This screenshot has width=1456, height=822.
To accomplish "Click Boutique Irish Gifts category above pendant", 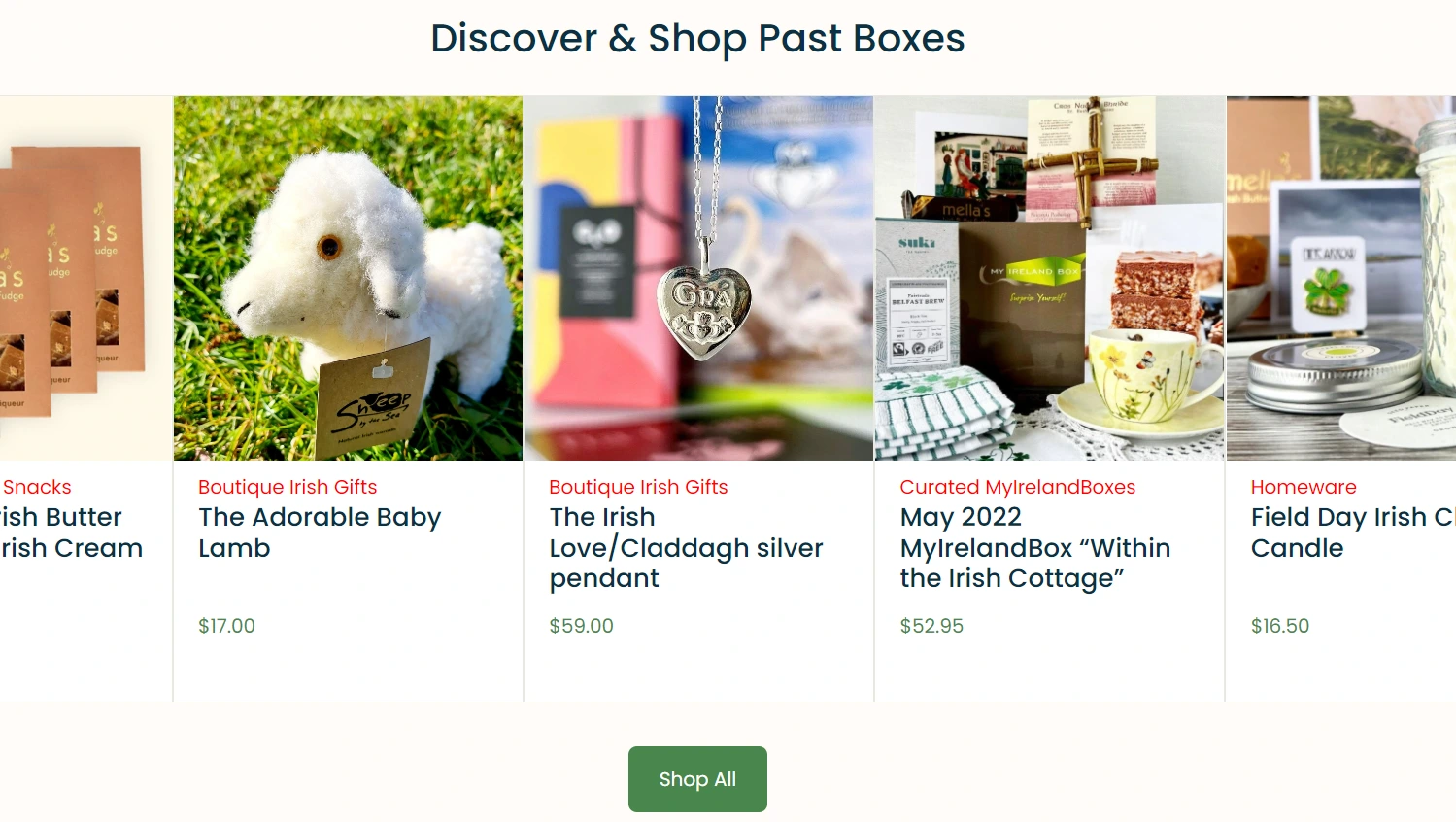I will pos(638,487).
